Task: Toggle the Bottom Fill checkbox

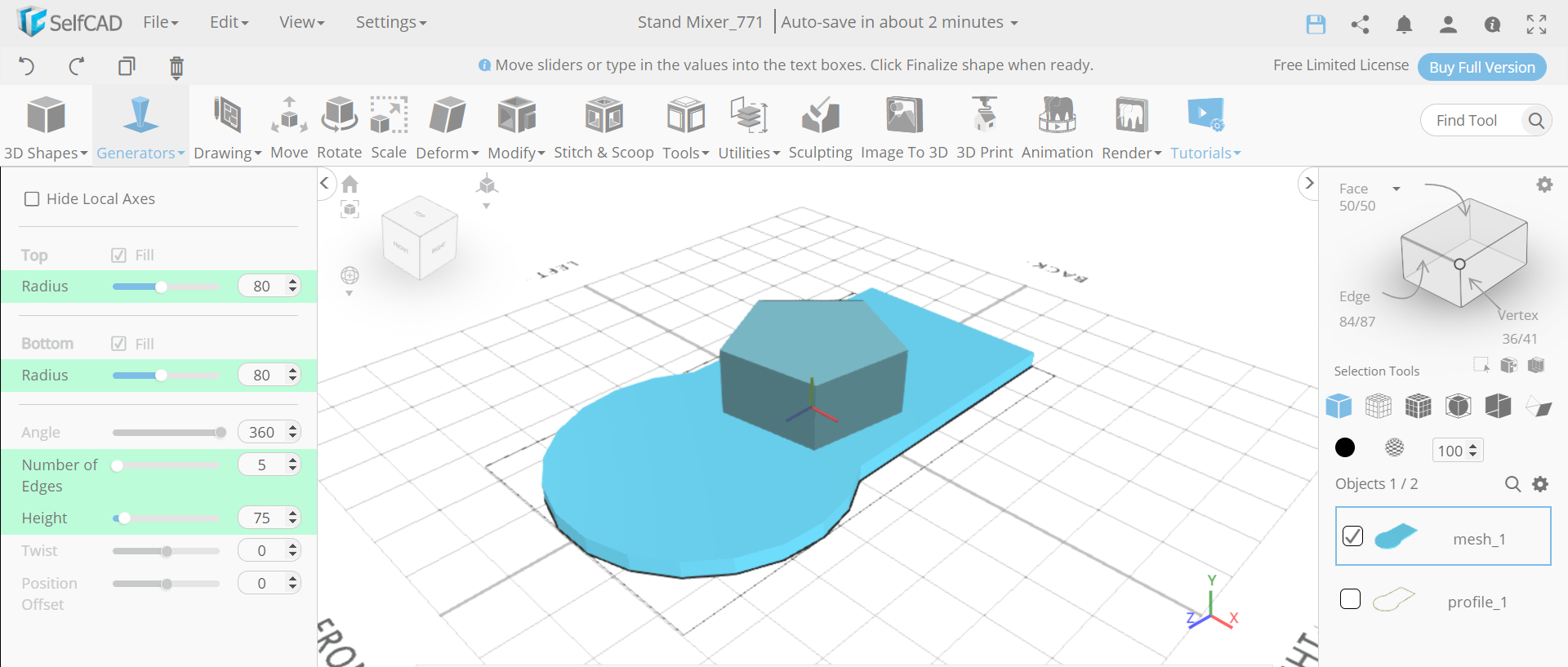Action: 118,344
